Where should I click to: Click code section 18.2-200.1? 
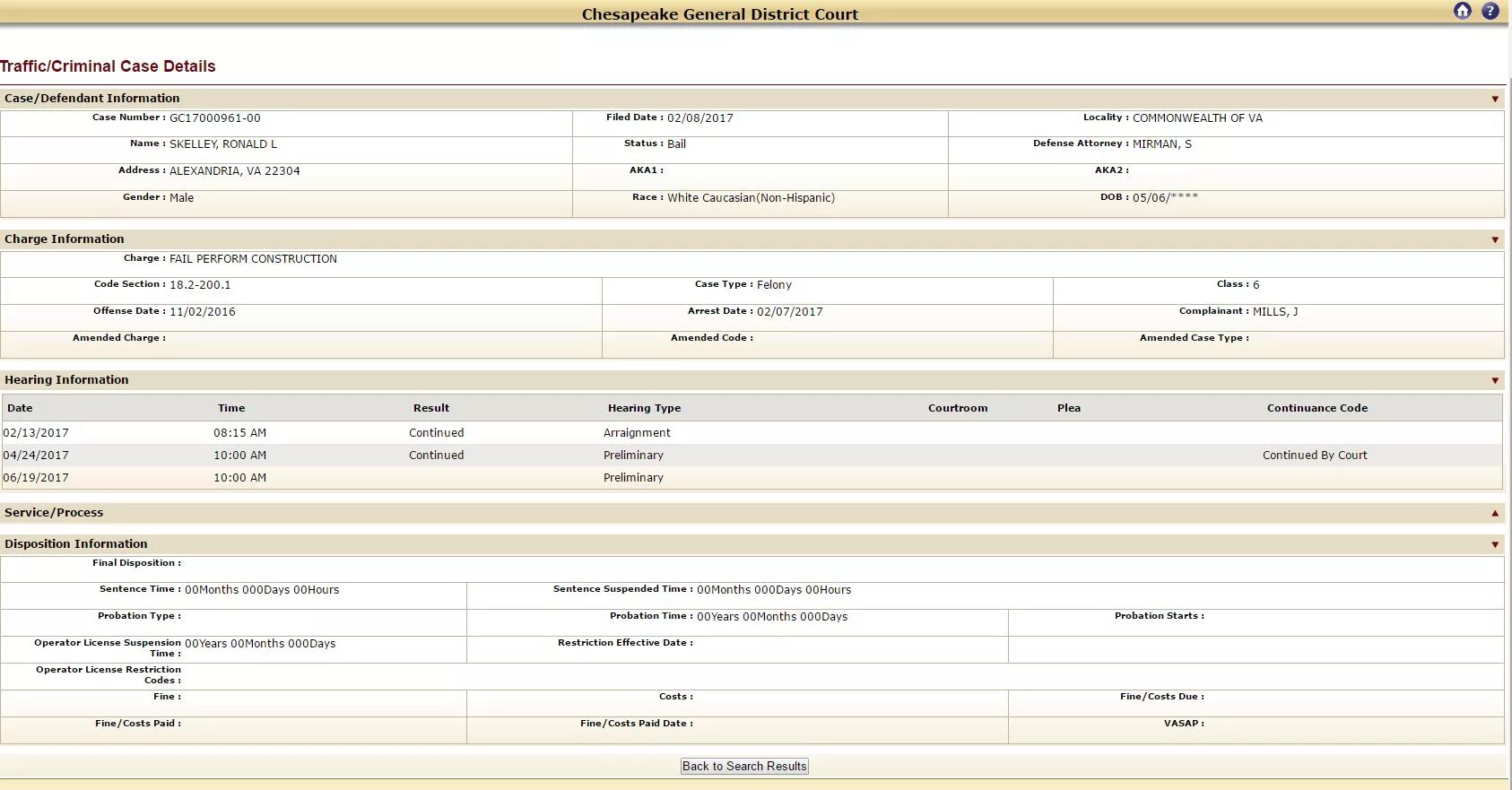pos(200,284)
